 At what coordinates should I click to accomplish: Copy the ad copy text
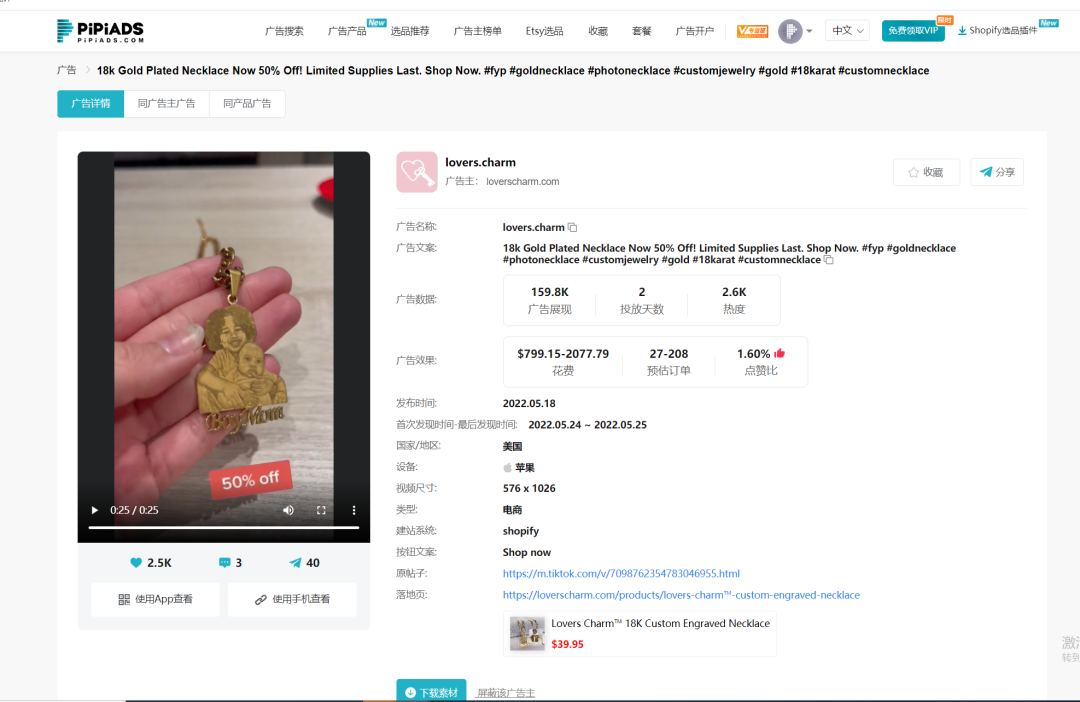point(829,260)
